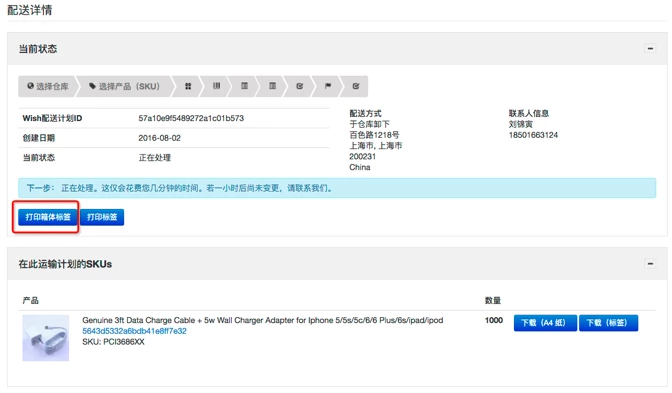Screen dimensions: 672x393
Task: Click the China country text
Action: pyautogui.click(x=360, y=167)
